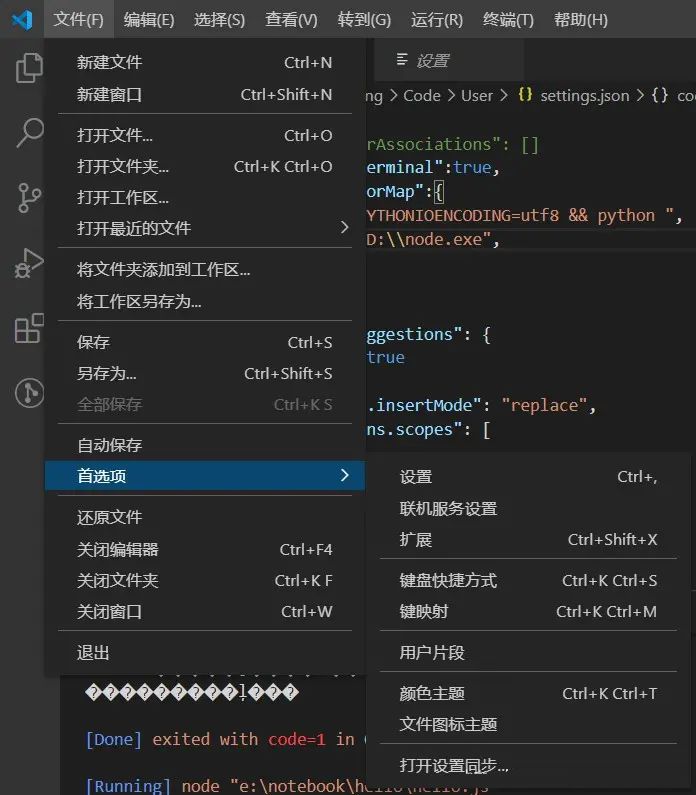
Task: Open the 运行(R) menu
Action: coord(436,20)
